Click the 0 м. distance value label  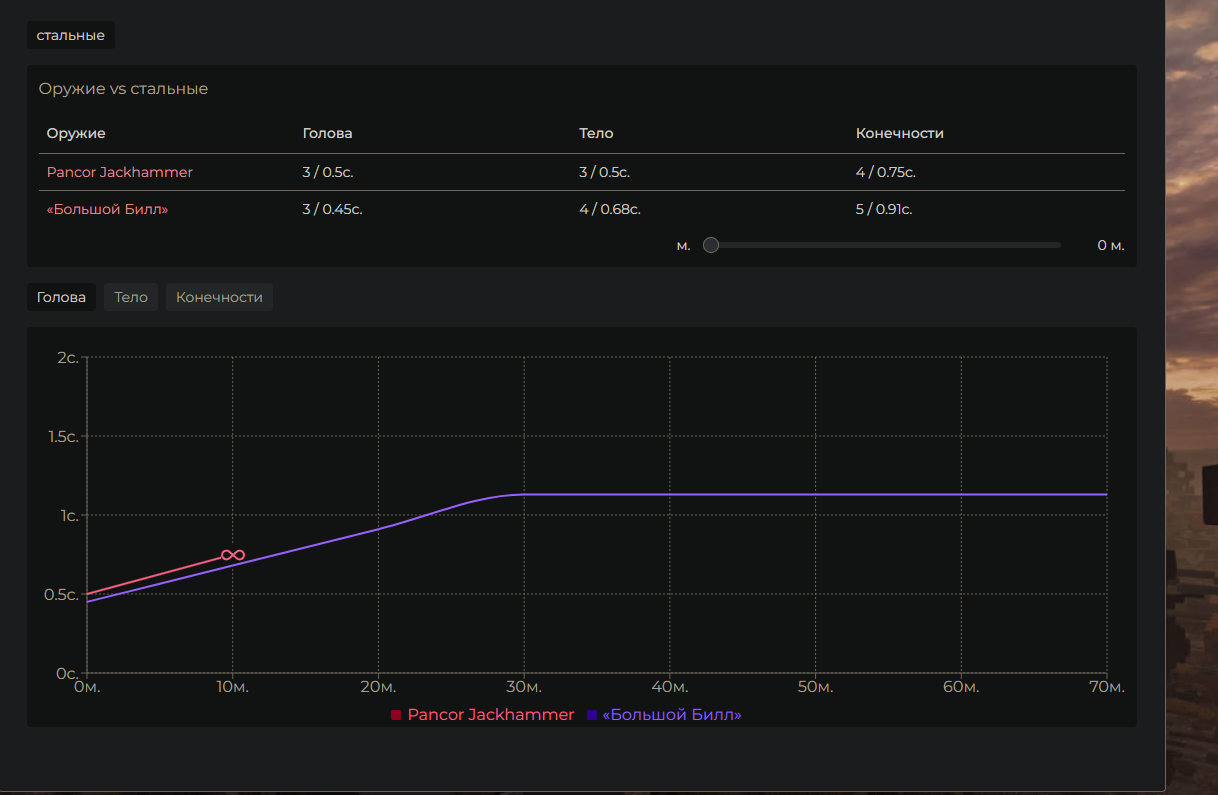pyautogui.click(x=1110, y=245)
